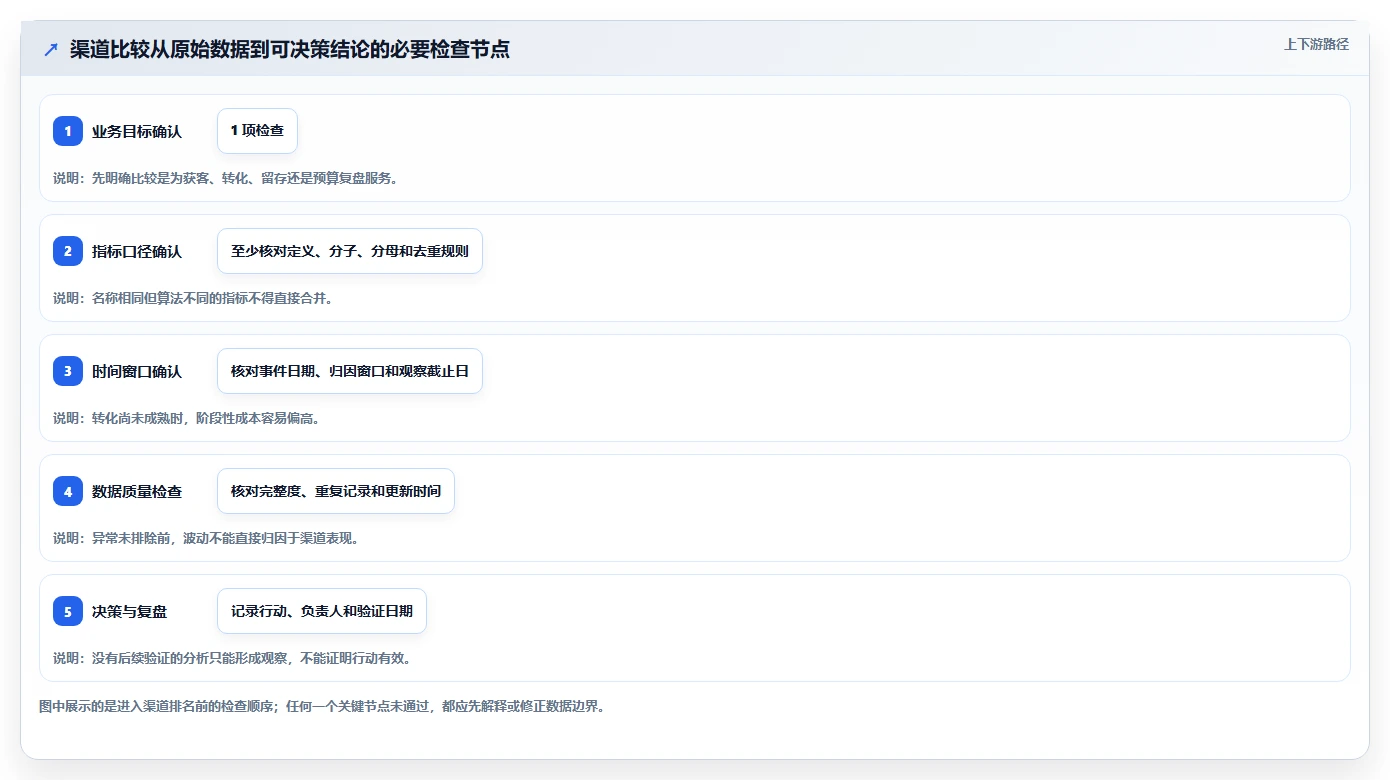Click the 时间窗口确认 step title
Image resolution: width=1390 pixels, height=780 pixels.
pos(137,371)
